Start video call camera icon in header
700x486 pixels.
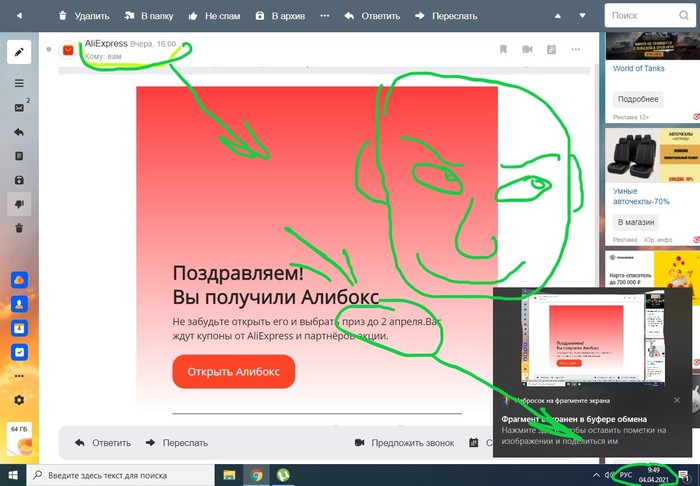click(527, 50)
